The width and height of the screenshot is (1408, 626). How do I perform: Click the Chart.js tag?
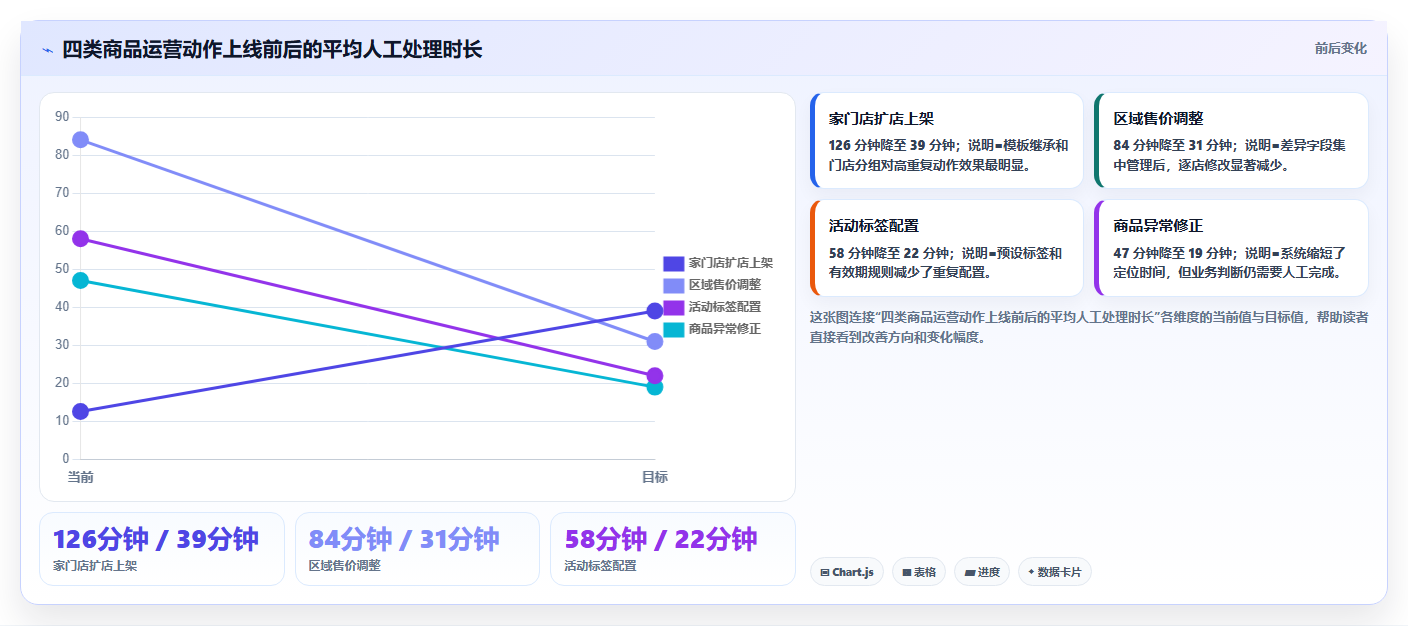click(847, 572)
